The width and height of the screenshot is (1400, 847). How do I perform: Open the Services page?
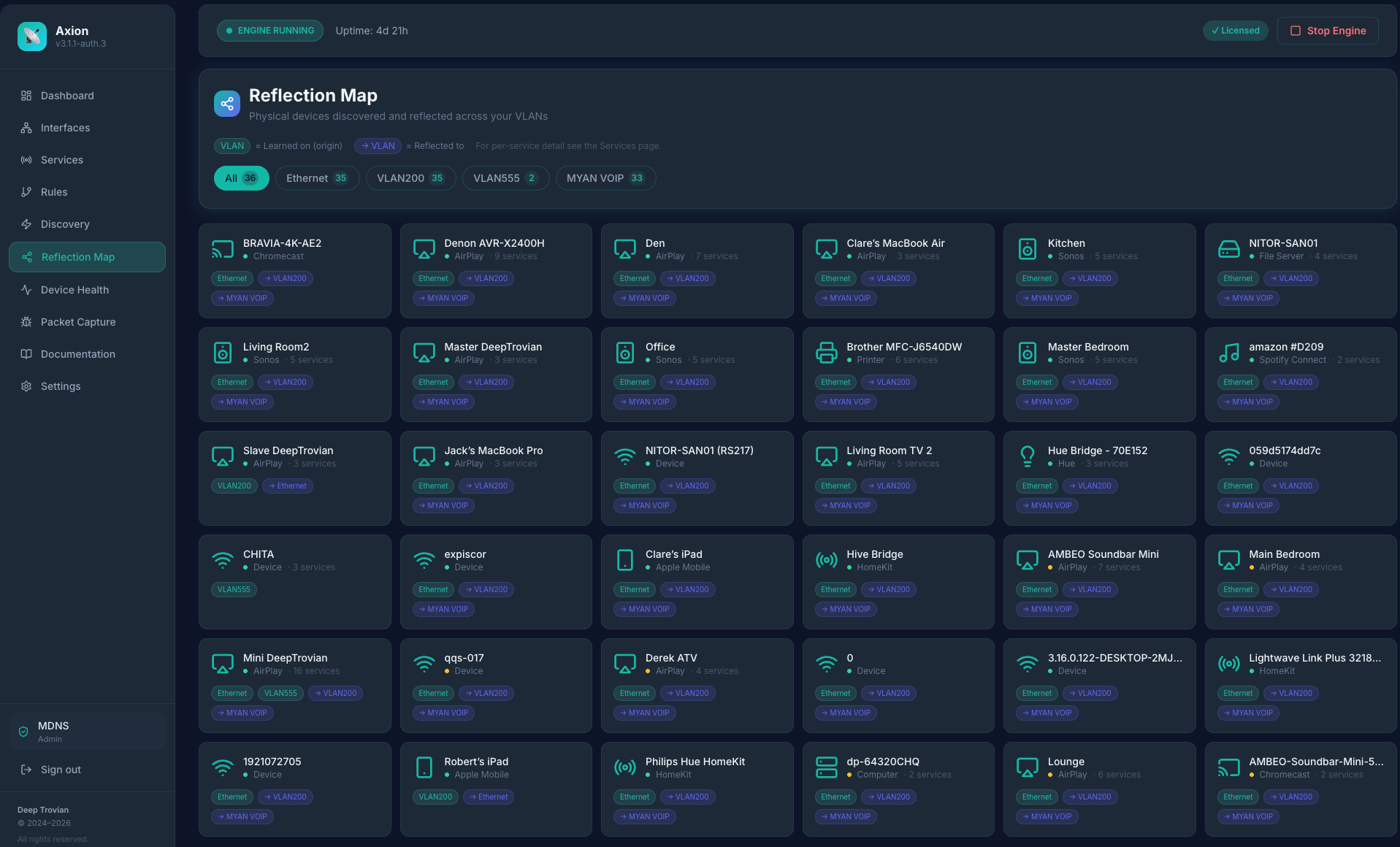coord(87,160)
